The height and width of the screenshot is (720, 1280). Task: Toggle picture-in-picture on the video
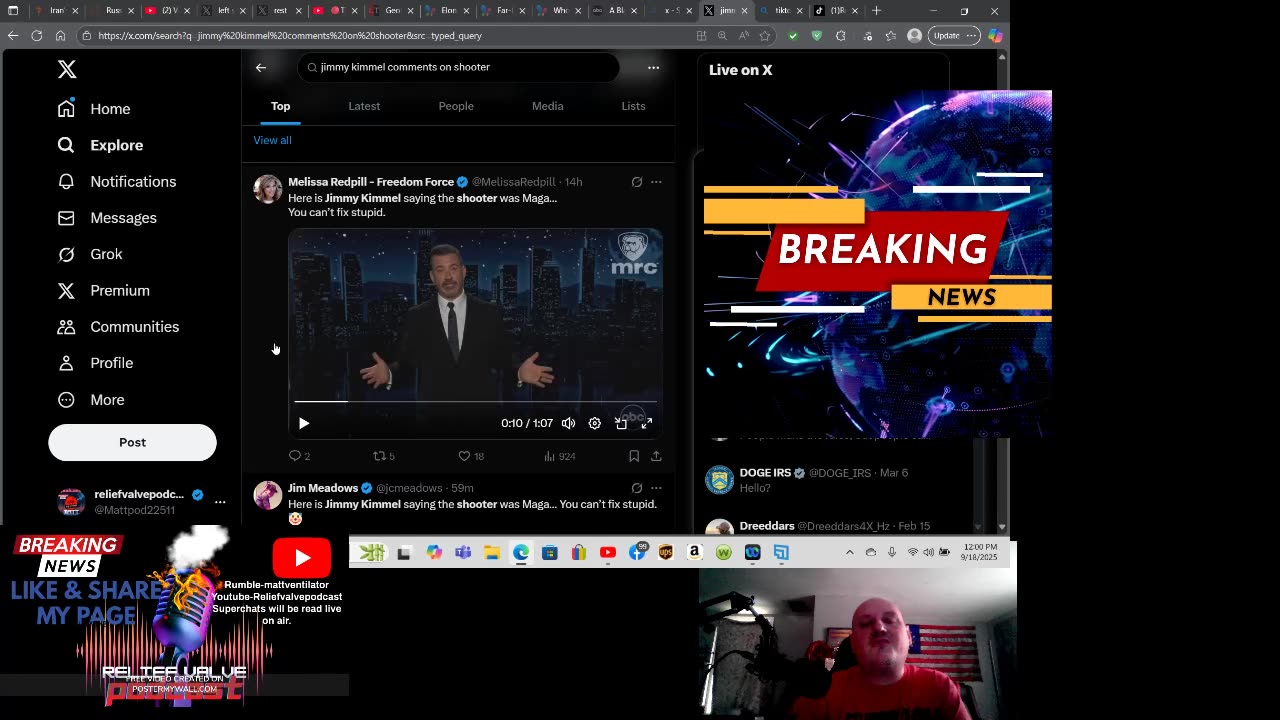tap(621, 423)
